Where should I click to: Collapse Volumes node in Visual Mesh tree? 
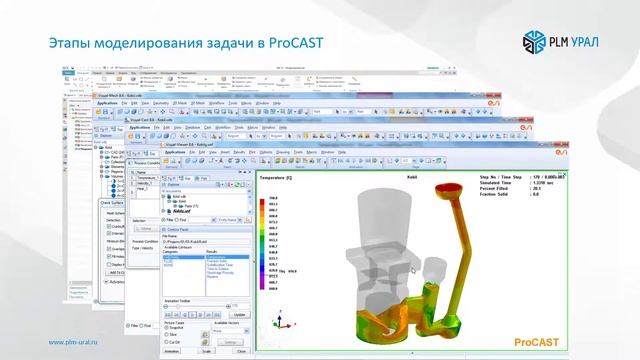tap(102, 177)
